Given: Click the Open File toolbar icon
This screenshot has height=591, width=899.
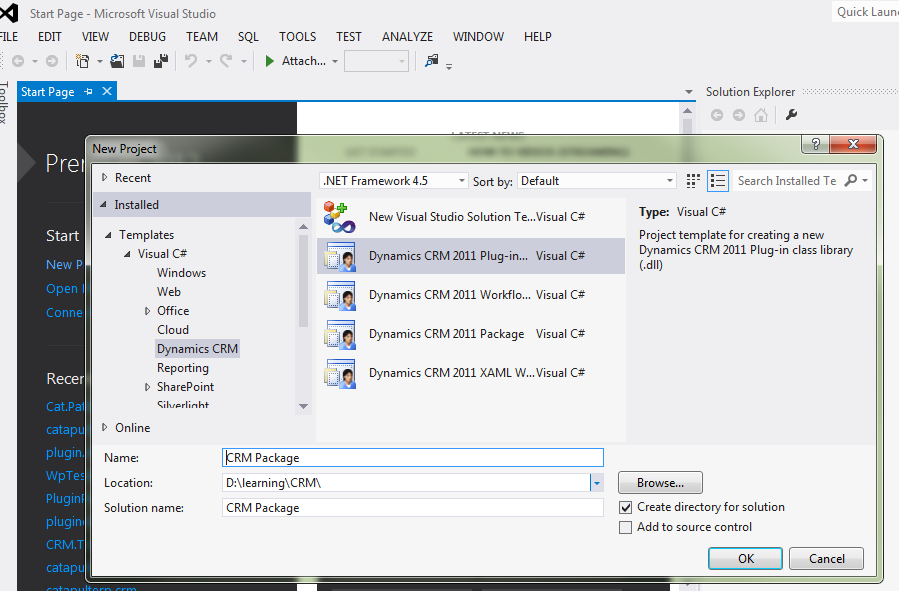Looking at the screenshot, I should pos(118,61).
